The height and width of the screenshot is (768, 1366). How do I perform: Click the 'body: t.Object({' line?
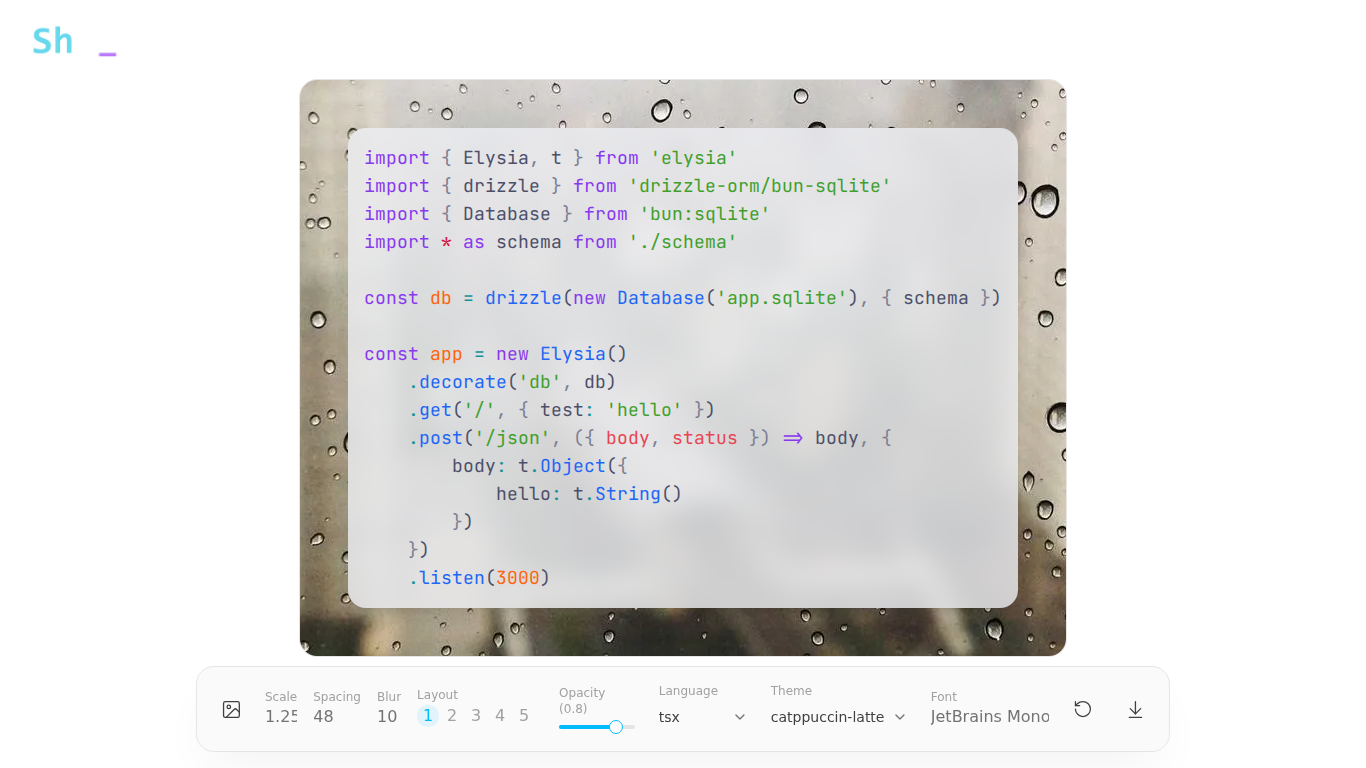(x=540, y=466)
